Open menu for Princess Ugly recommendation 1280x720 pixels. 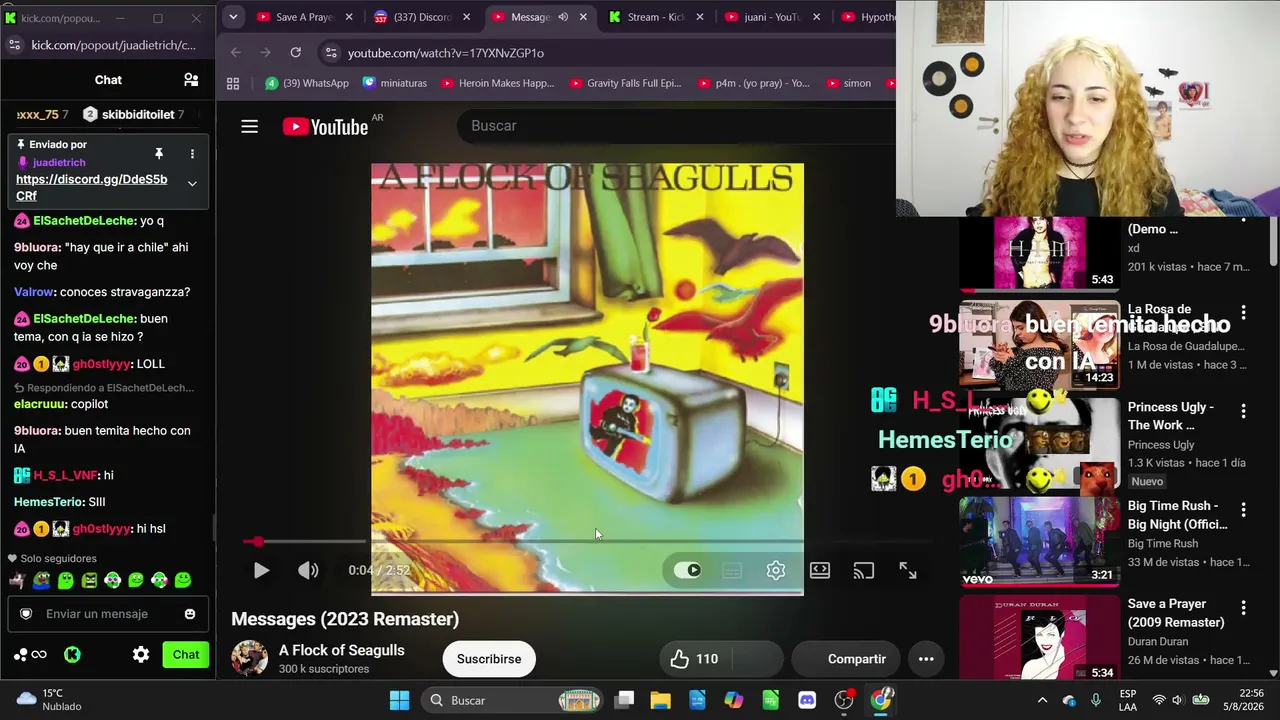click(x=1243, y=411)
